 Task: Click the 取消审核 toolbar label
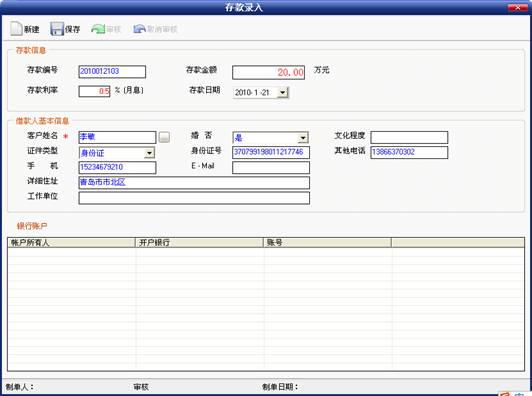pyautogui.click(x=162, y=30)
